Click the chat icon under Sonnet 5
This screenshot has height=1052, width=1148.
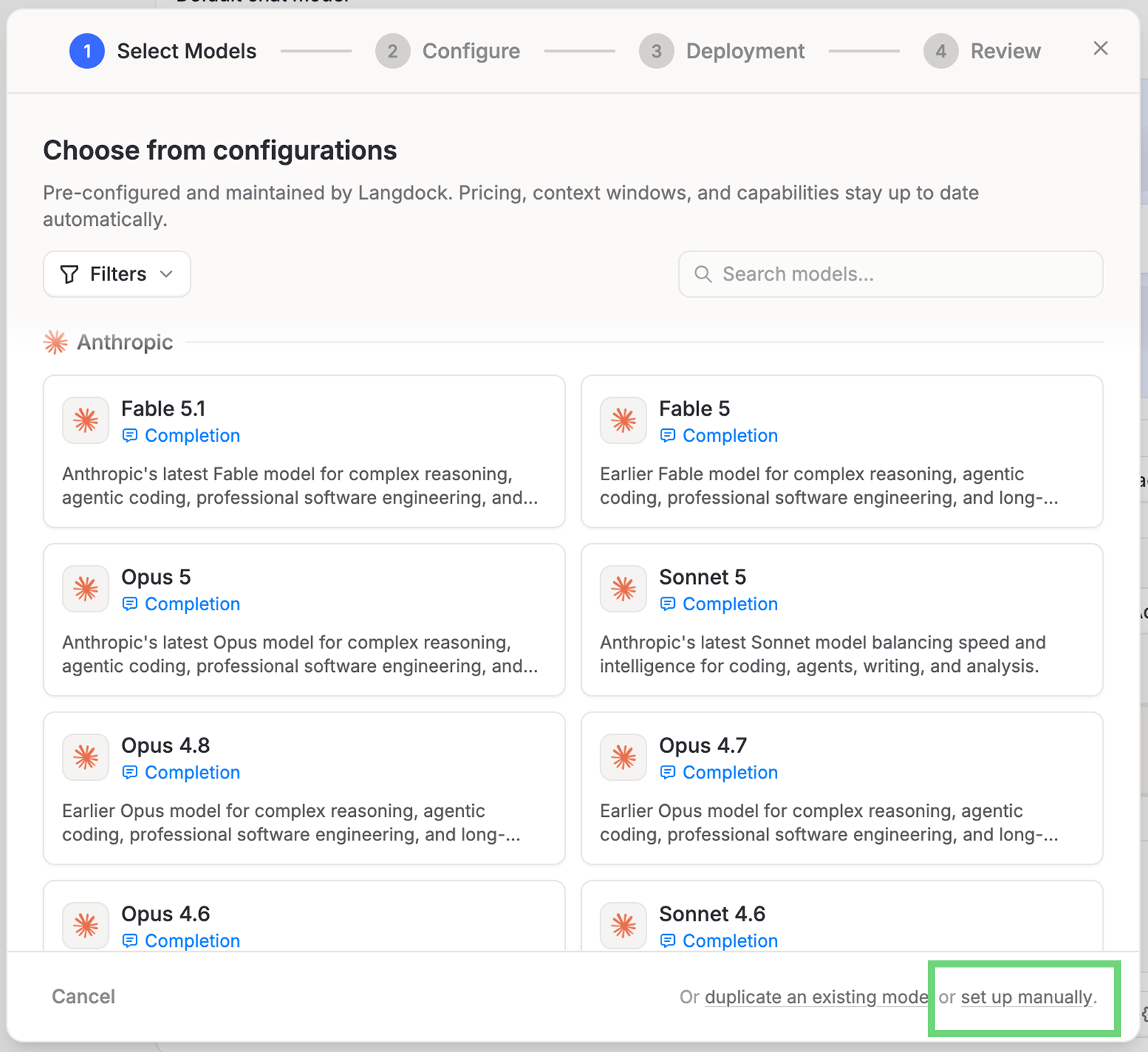[667, 604]
